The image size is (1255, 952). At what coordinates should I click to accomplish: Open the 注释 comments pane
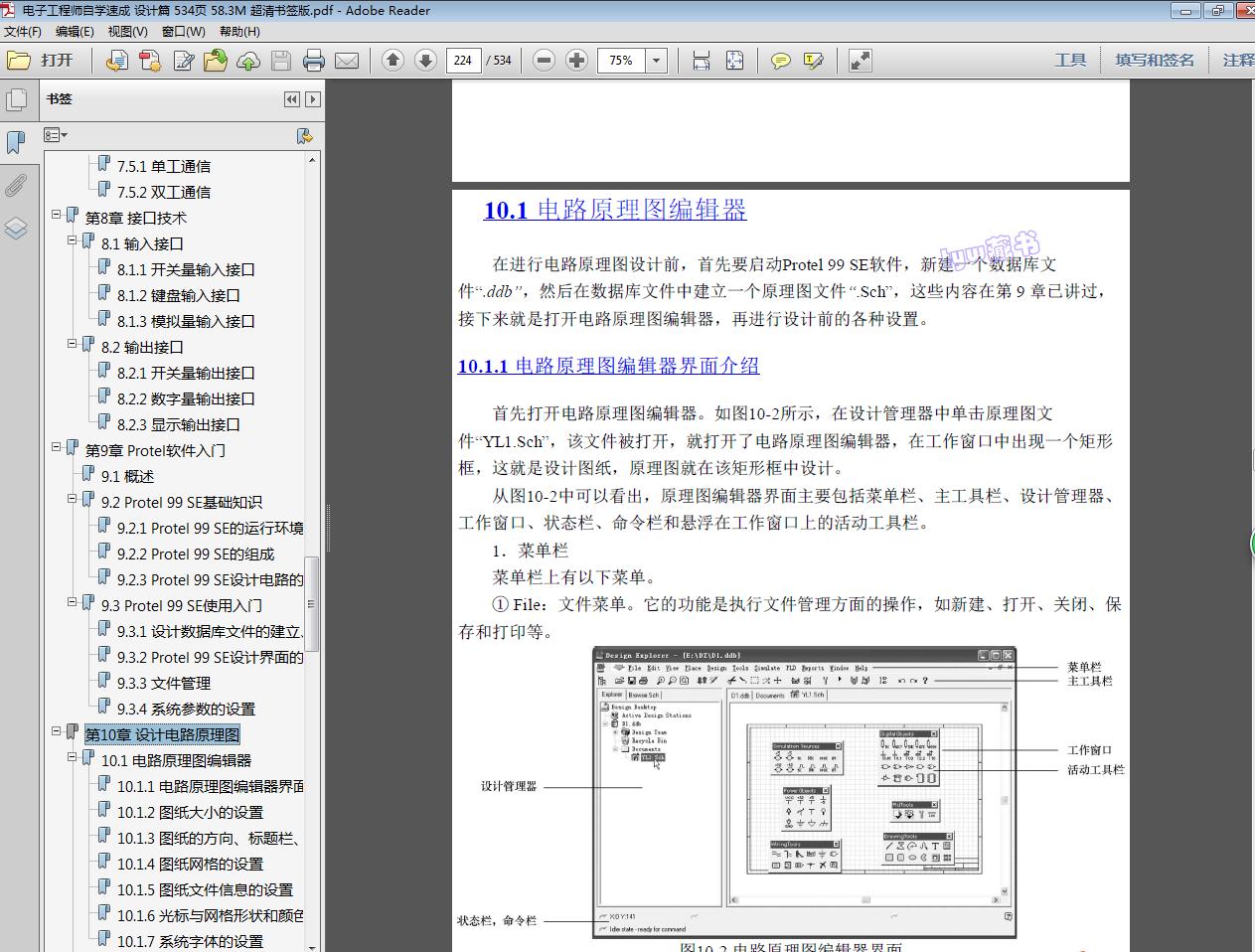(x=1238, y=61)
